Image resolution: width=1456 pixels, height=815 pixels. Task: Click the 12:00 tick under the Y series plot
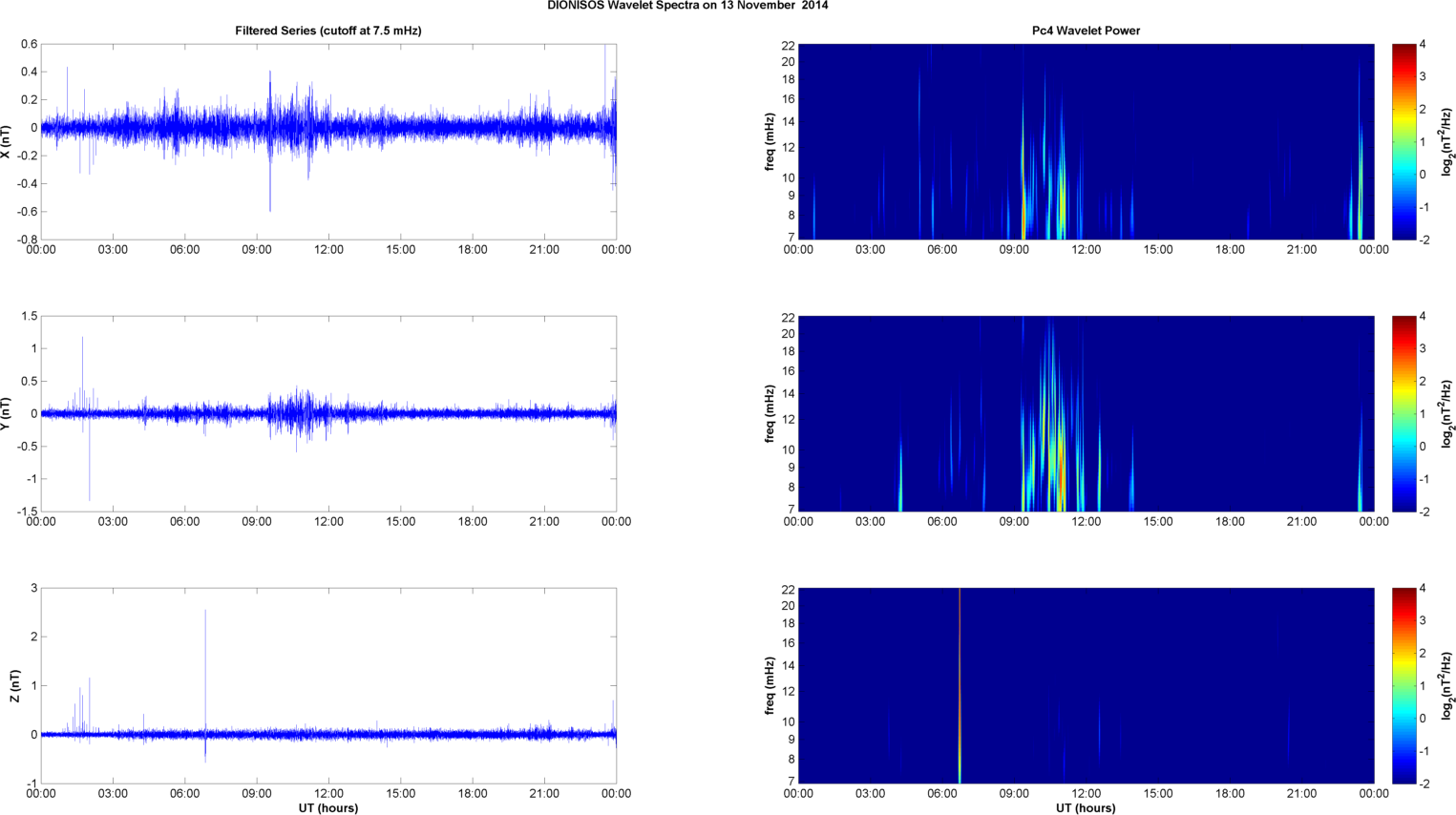(328, 522)
